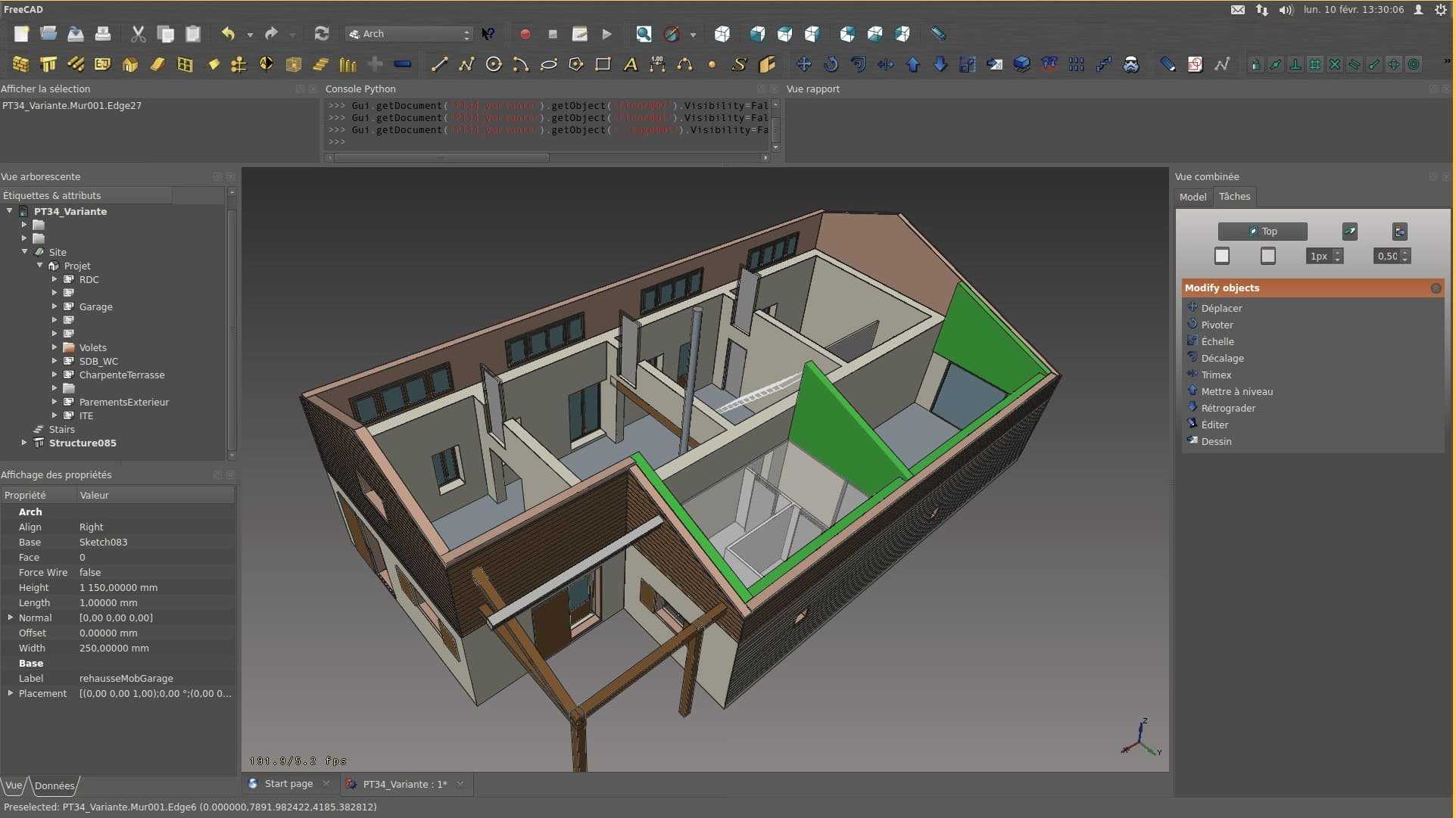The image size is (1456, 818).
Task: Switch to the Données tab
Action: (x=55, y=785)
